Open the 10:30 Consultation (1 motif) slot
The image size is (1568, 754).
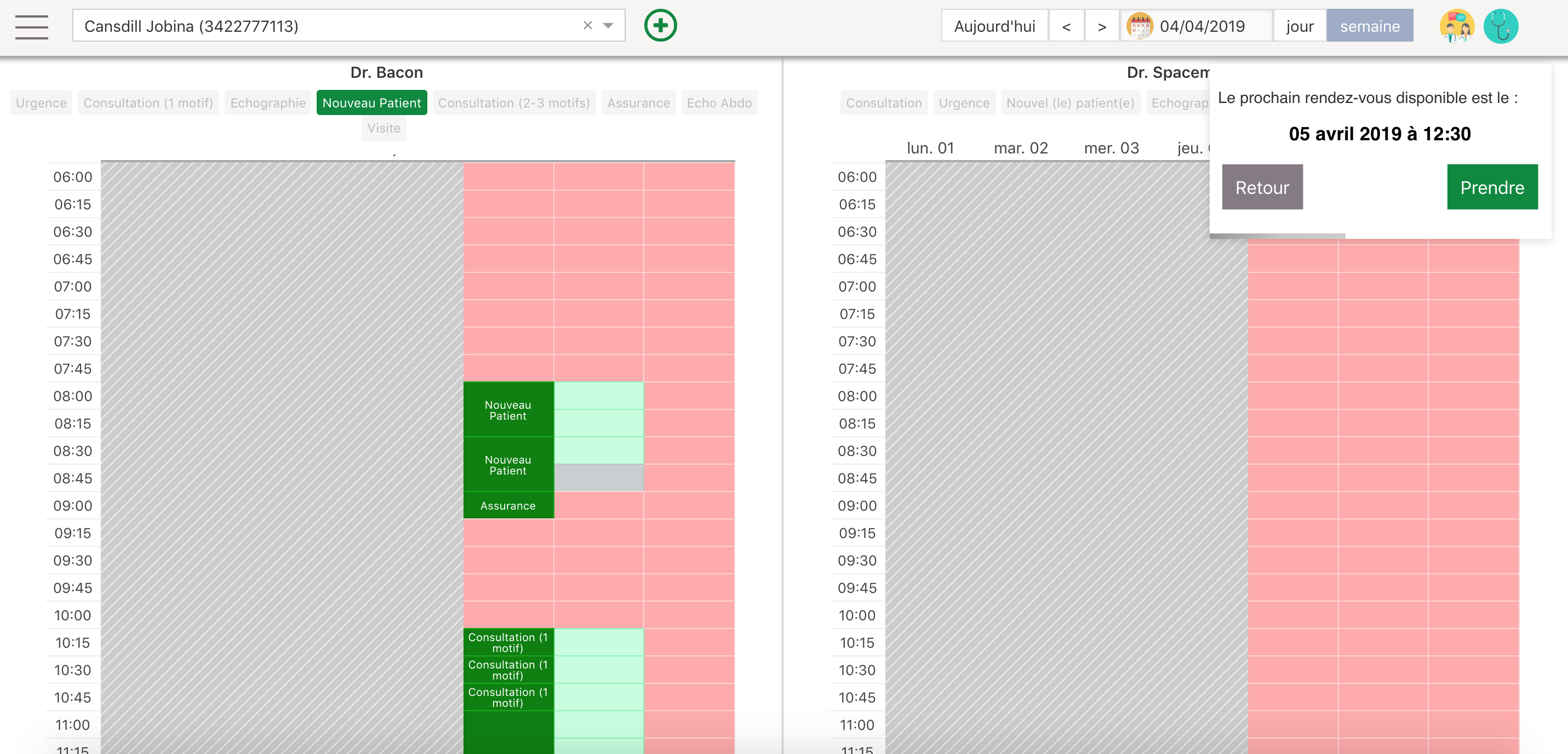pyautogui.click(x=508, y=670)
